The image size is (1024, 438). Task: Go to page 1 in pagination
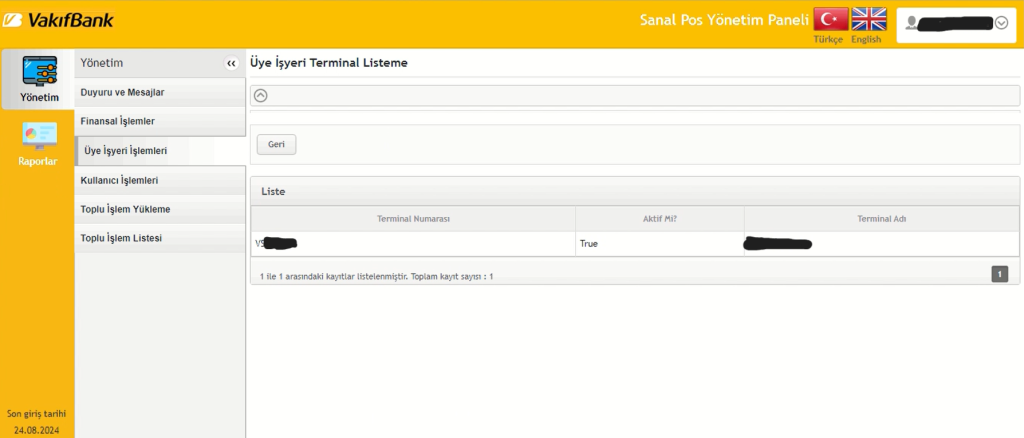(x=999, y=273)
